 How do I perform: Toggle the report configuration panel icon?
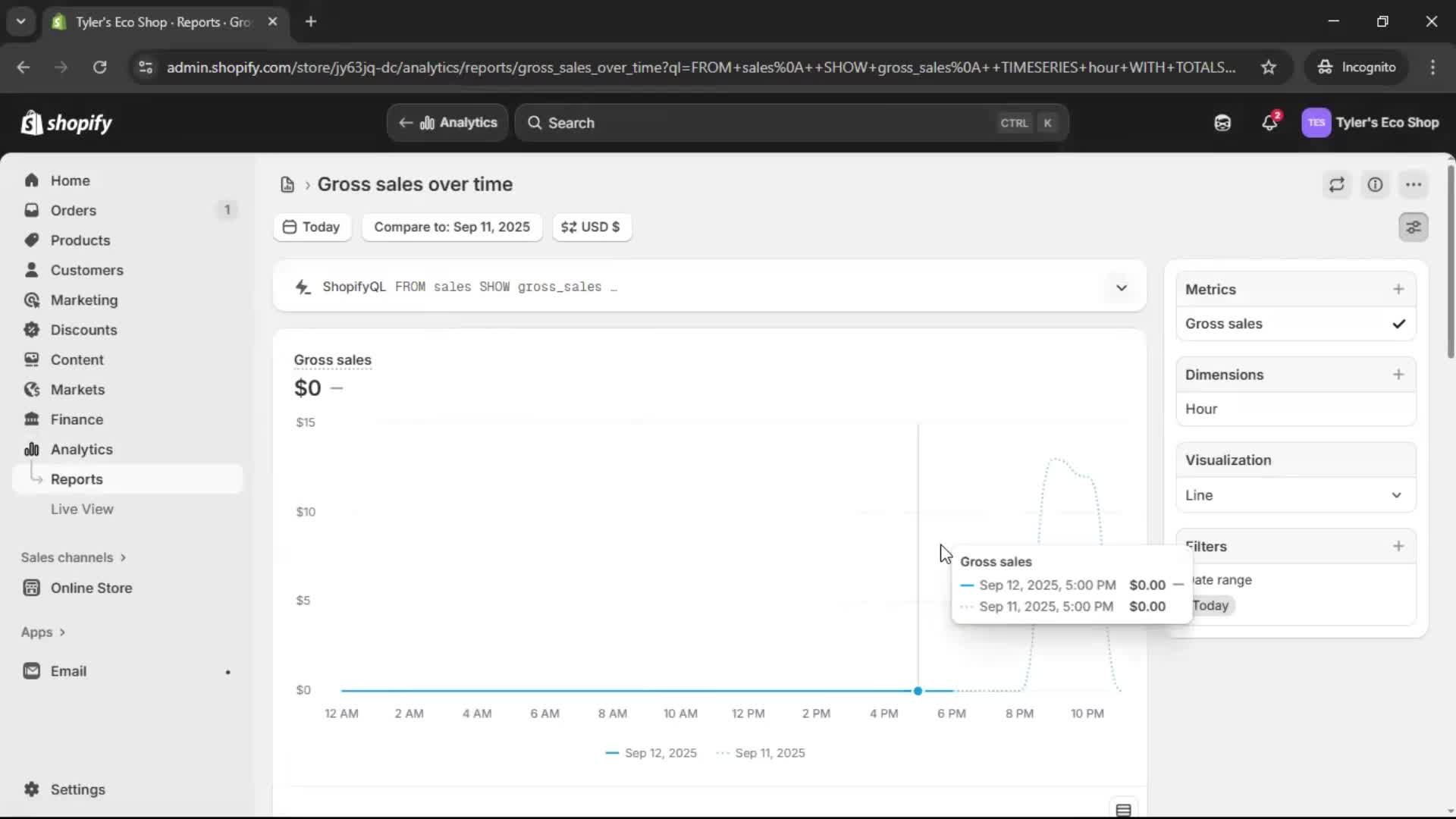[x=1414, y=227]
